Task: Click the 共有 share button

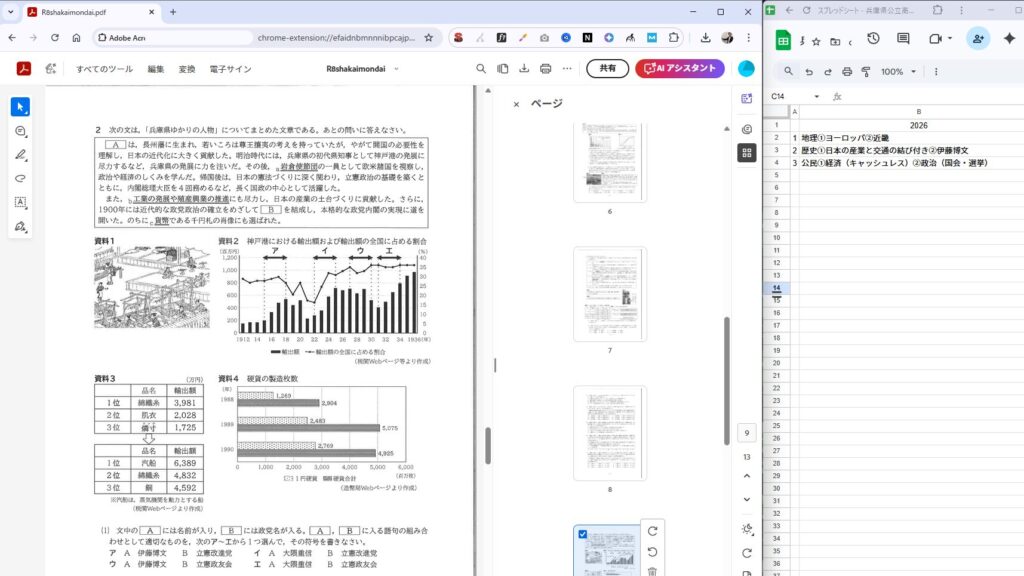Action: 607,69
